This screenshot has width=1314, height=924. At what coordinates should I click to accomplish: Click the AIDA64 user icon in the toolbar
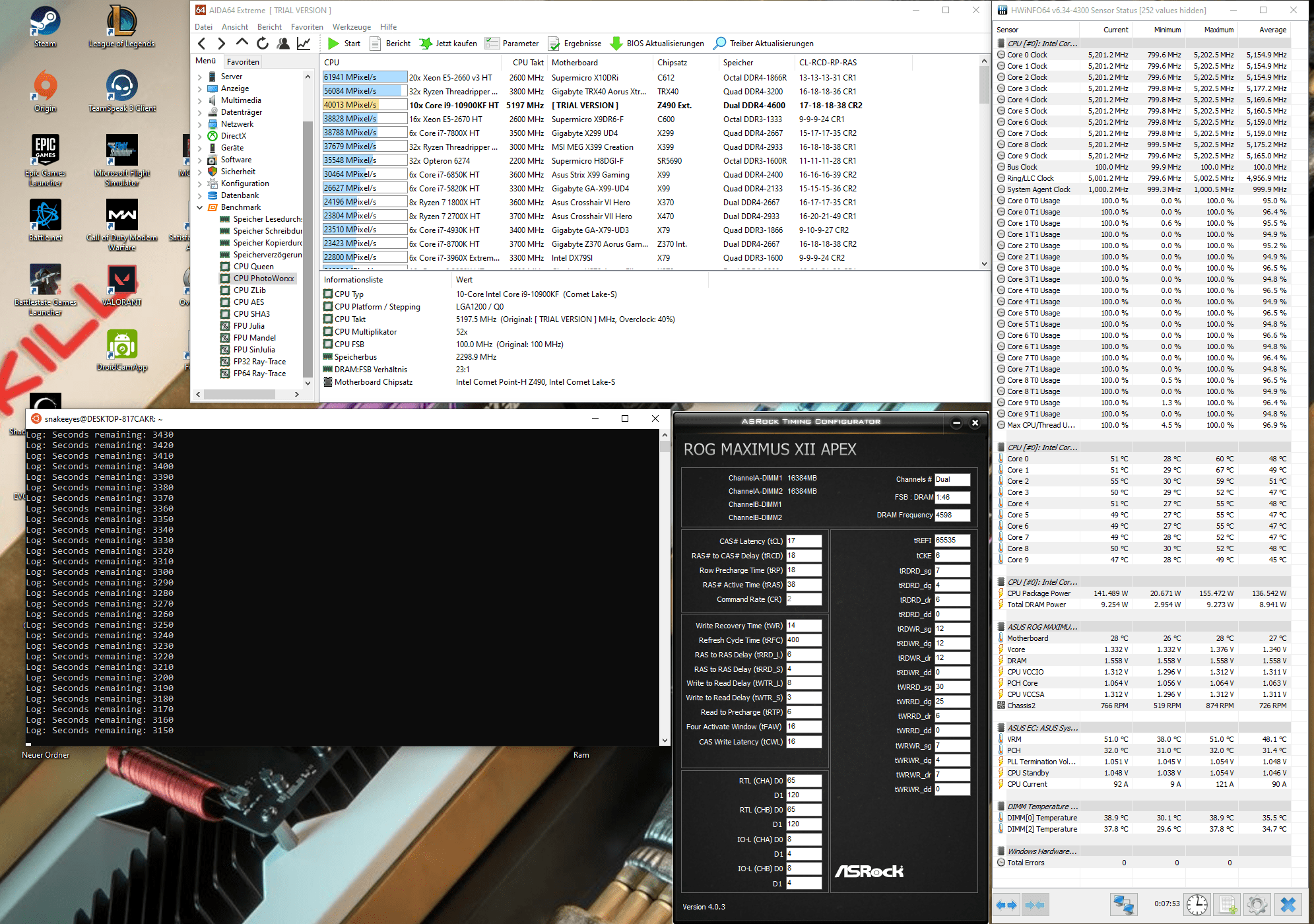(283, 44)
